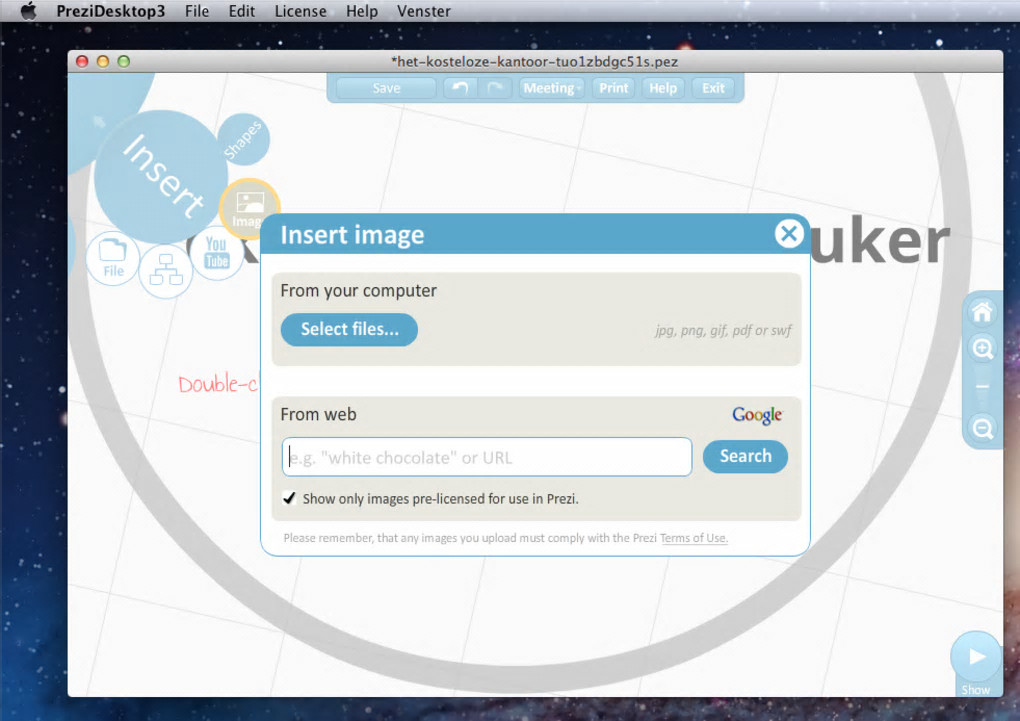Open the Terms of Use link

693,538
